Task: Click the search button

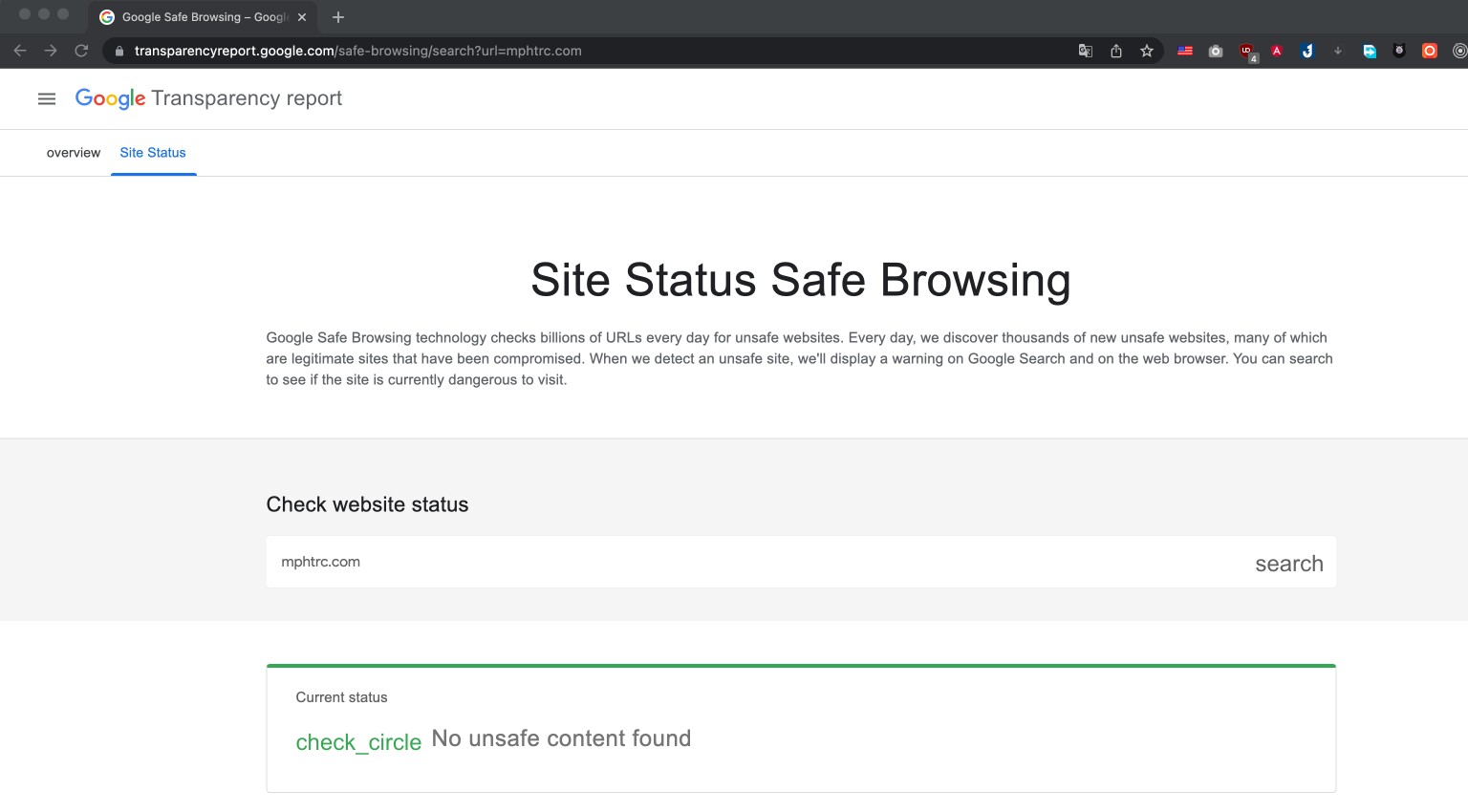Action: coord(1288,563)
